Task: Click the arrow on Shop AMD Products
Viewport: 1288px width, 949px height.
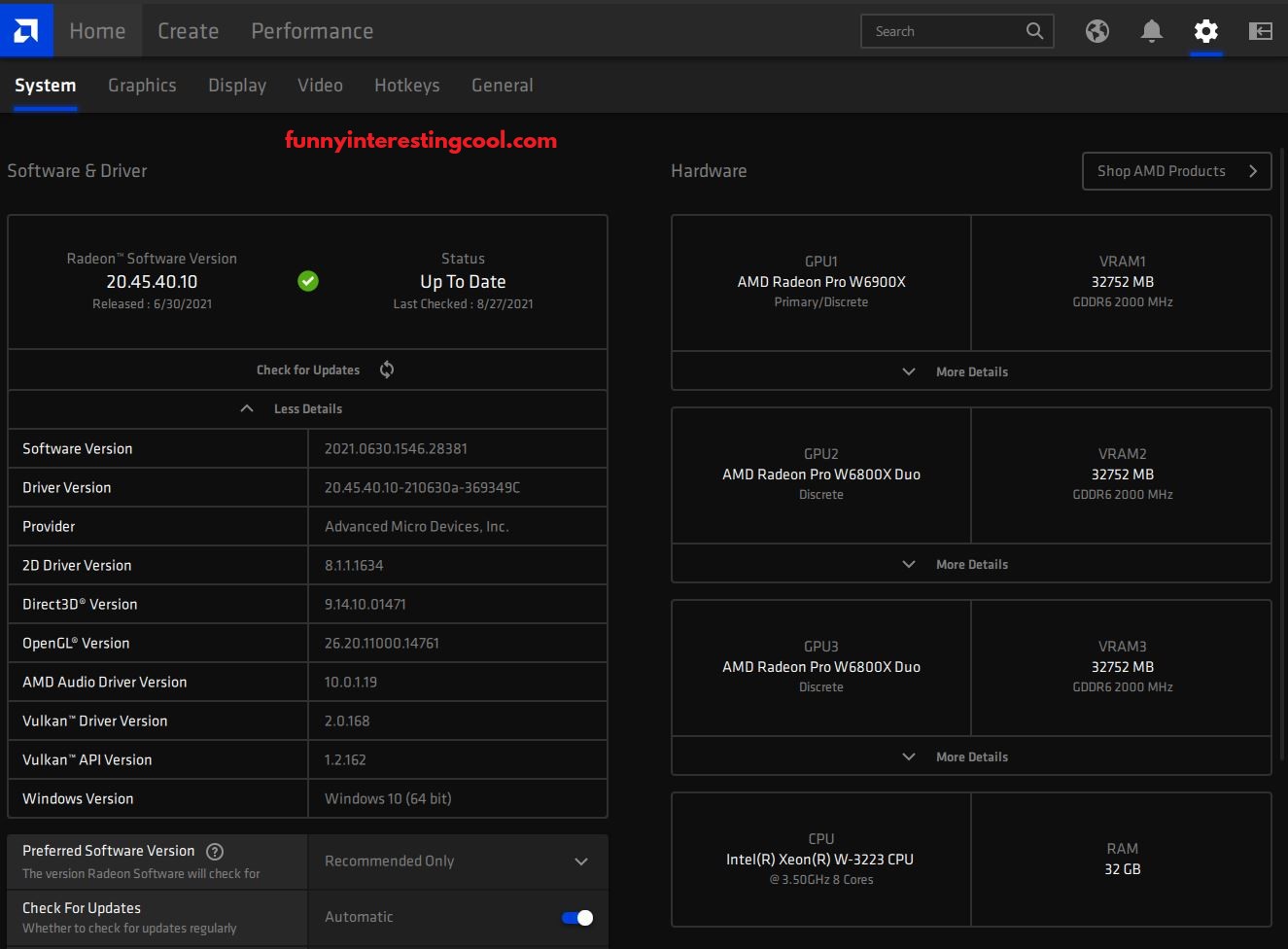Action: click(x=1253, y=171)
